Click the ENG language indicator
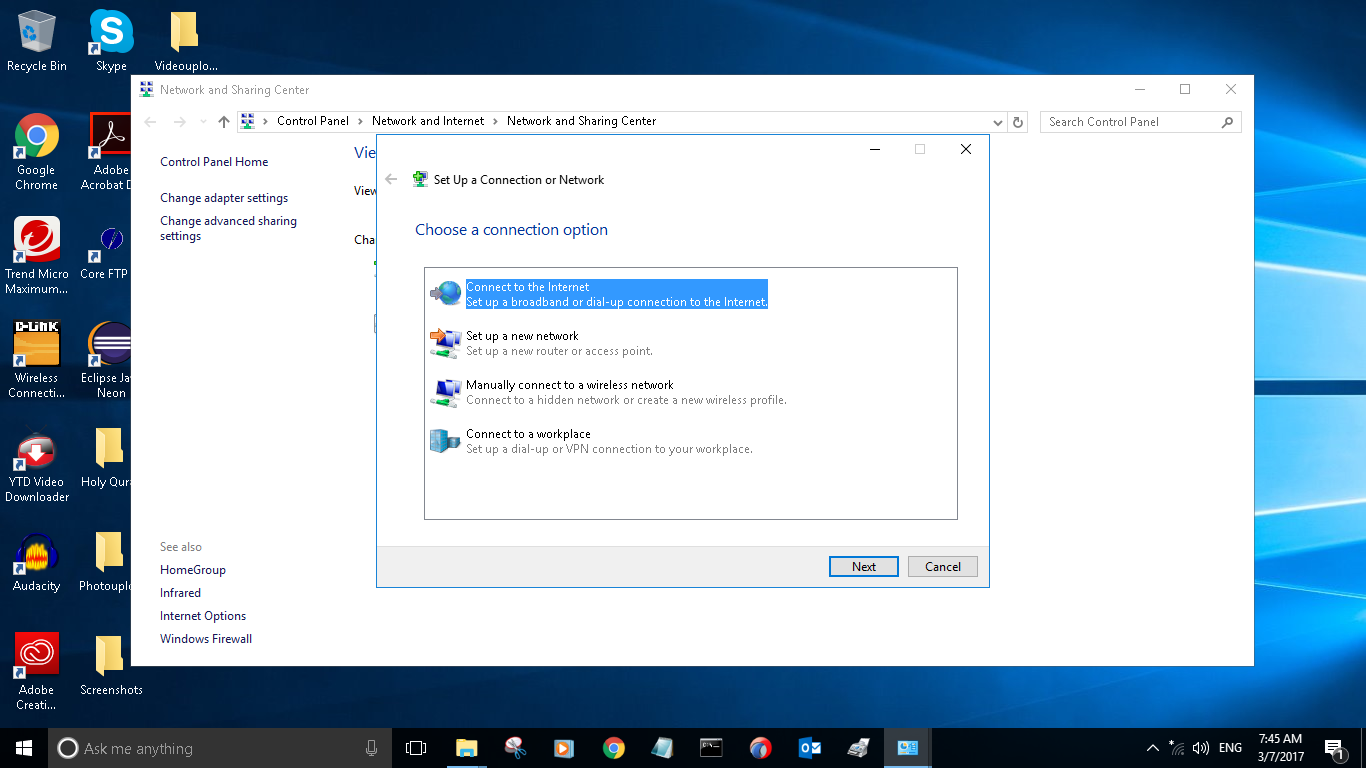1366x768 pixels. [1231, 748]
